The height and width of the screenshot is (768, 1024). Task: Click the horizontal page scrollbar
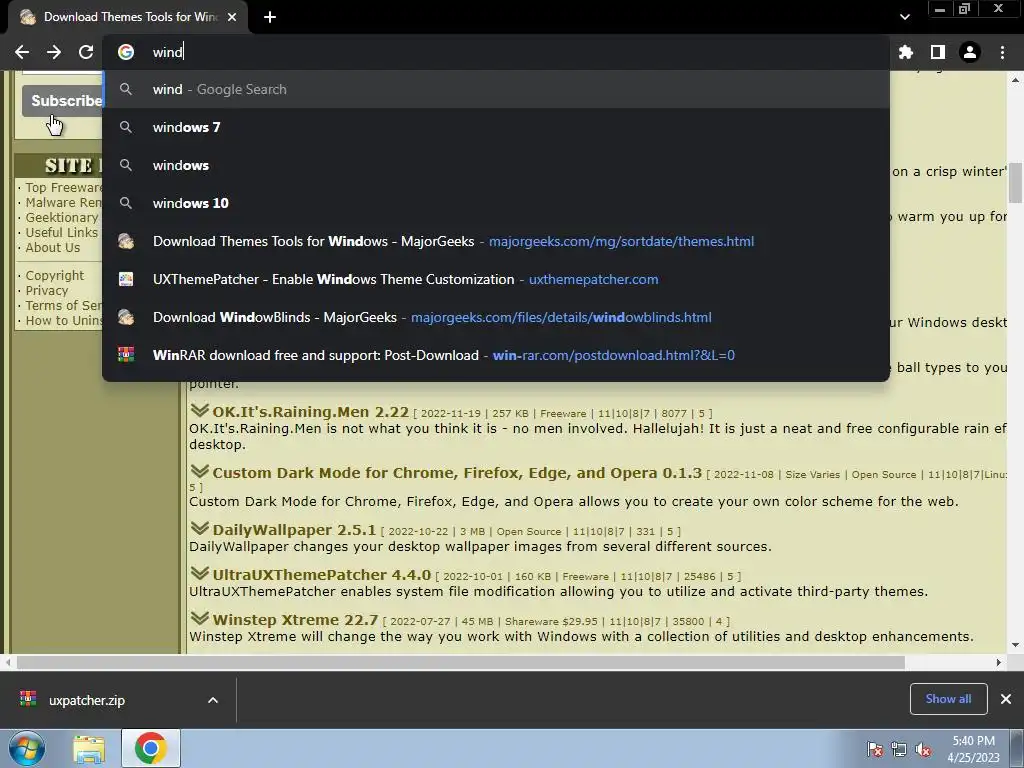[x=460, y=662]
